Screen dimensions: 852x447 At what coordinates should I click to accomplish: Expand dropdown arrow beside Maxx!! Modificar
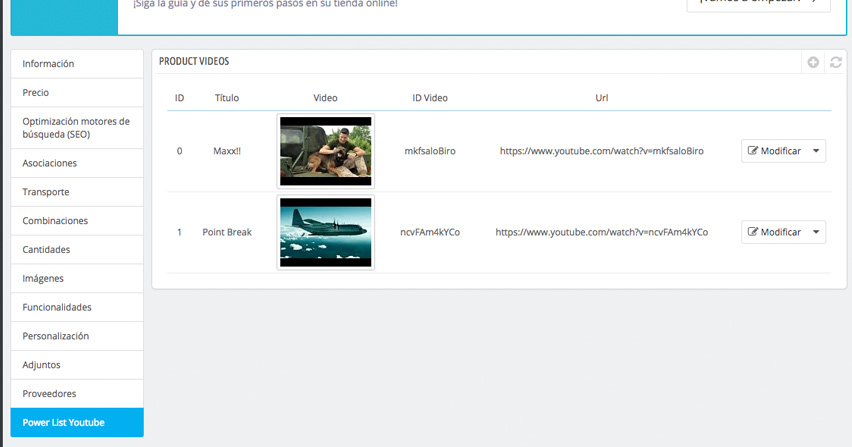click(x=816, y=151)
